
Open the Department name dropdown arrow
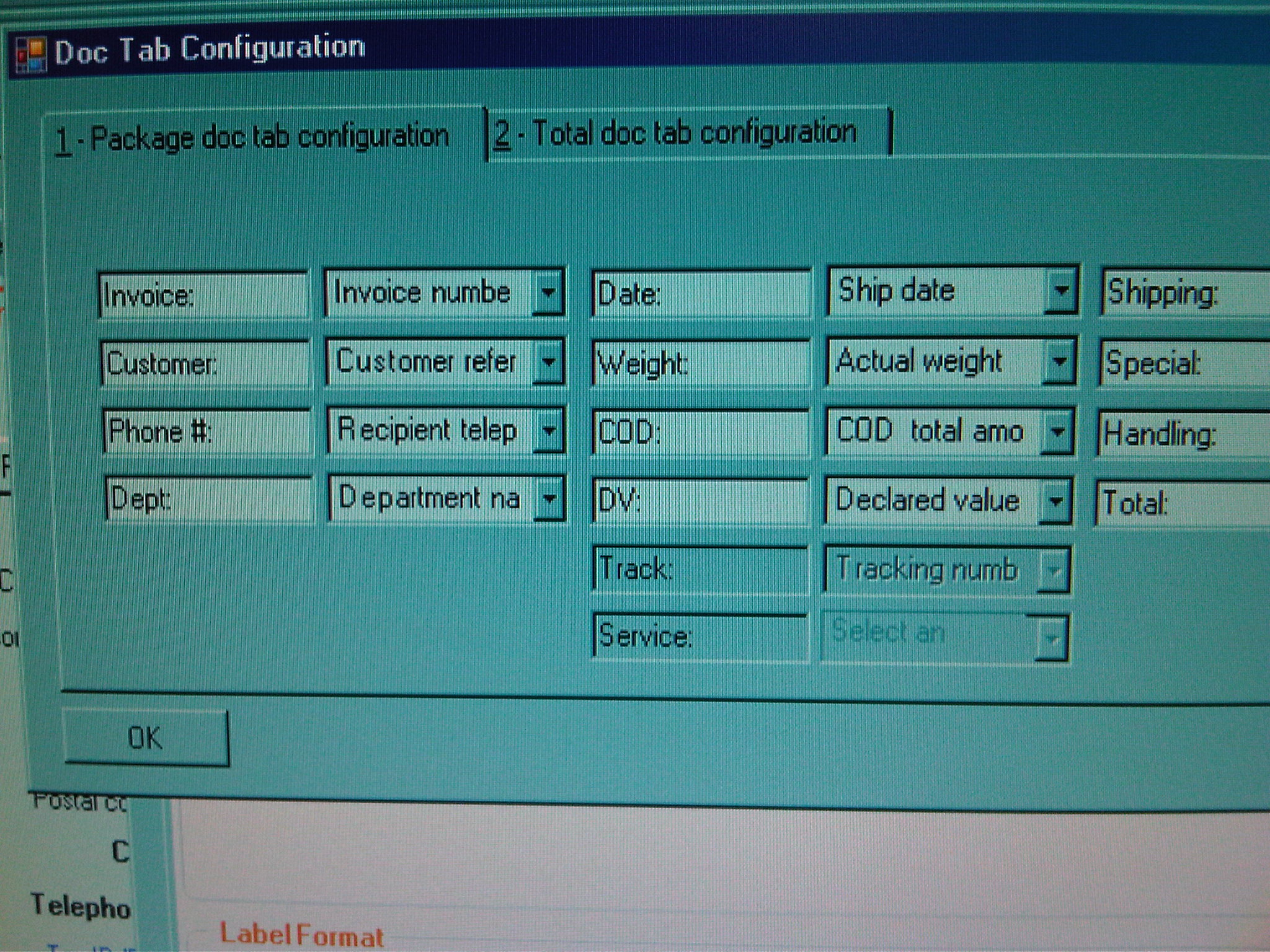550,499
